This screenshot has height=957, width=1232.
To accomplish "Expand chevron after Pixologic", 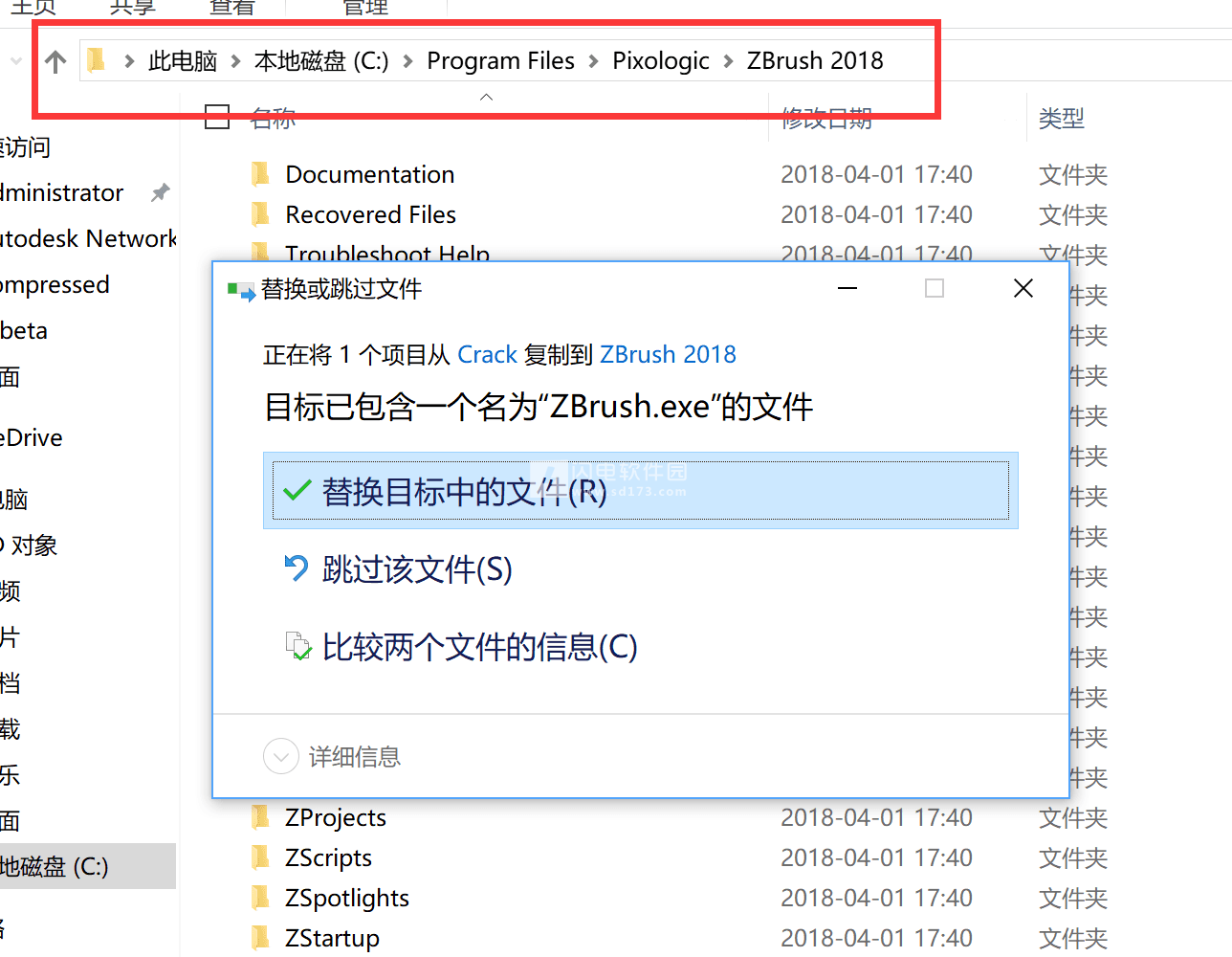I will (728, 61).
